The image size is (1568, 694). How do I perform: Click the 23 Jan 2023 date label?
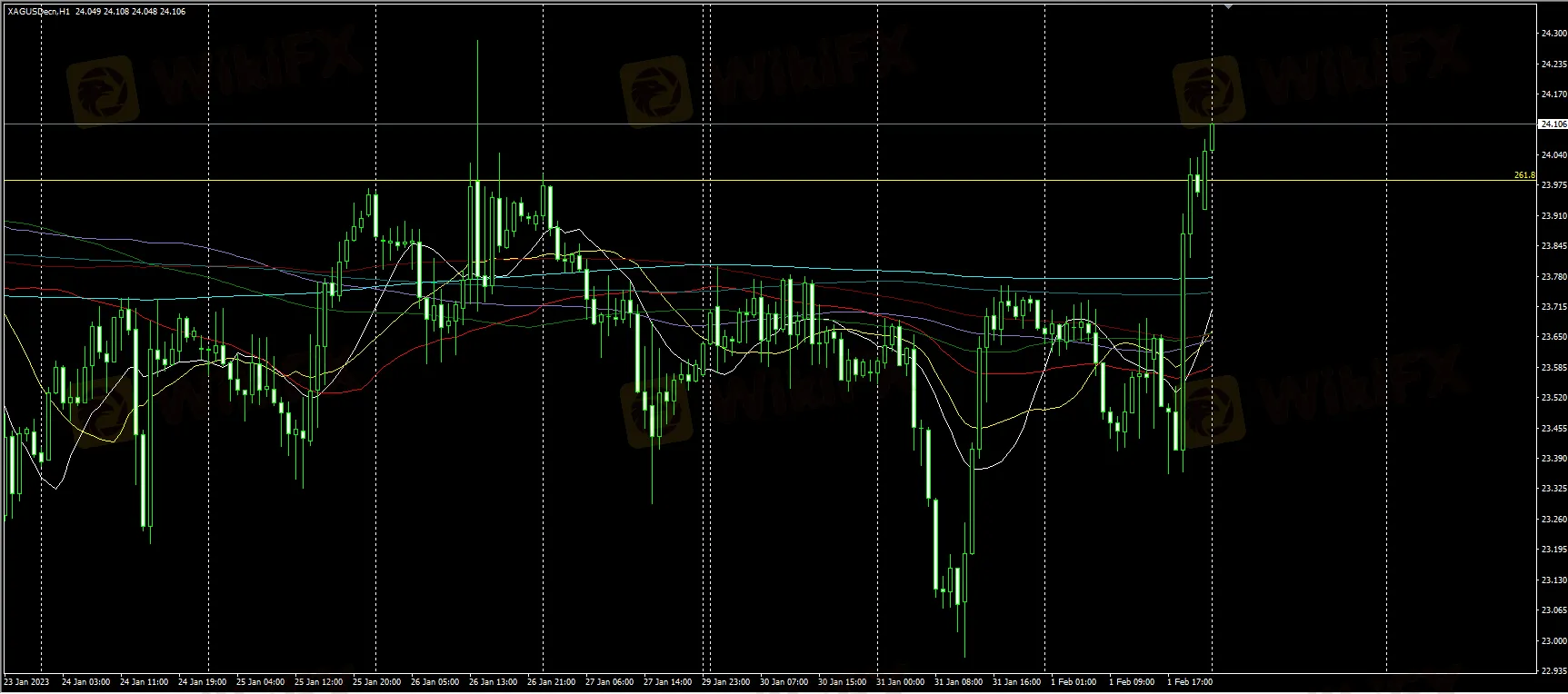pos(27,681)
